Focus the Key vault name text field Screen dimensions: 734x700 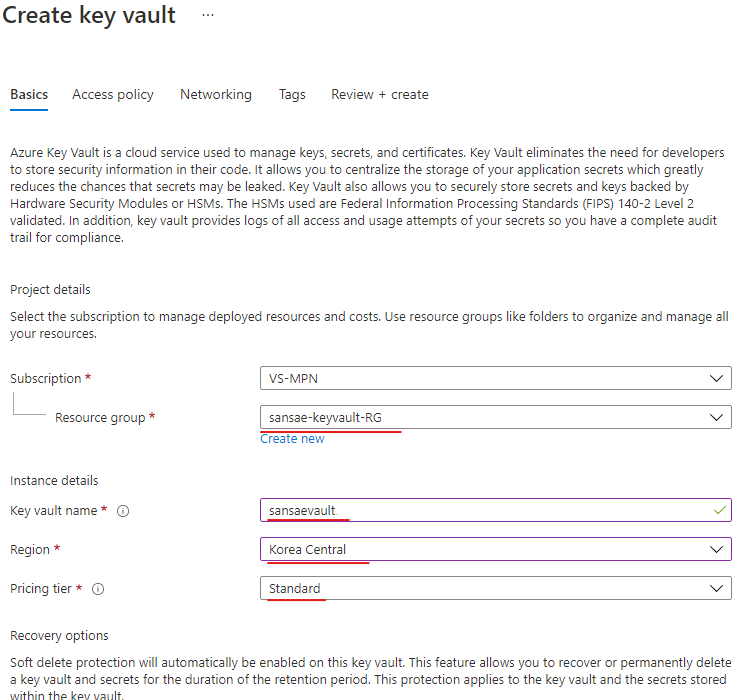click(480, 510)
